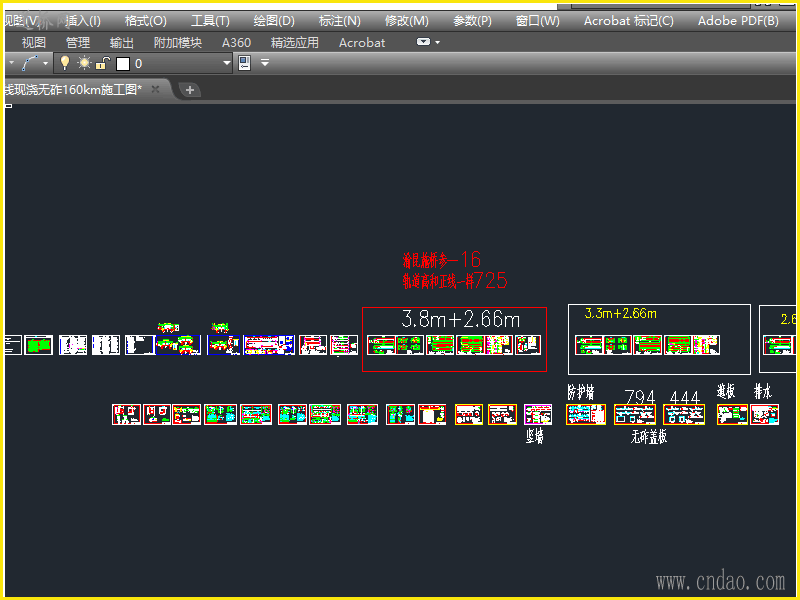The image size is (800, 600).
Task: Select drawing sheet below 遮板 label
Action: click(x=732, y=414)
